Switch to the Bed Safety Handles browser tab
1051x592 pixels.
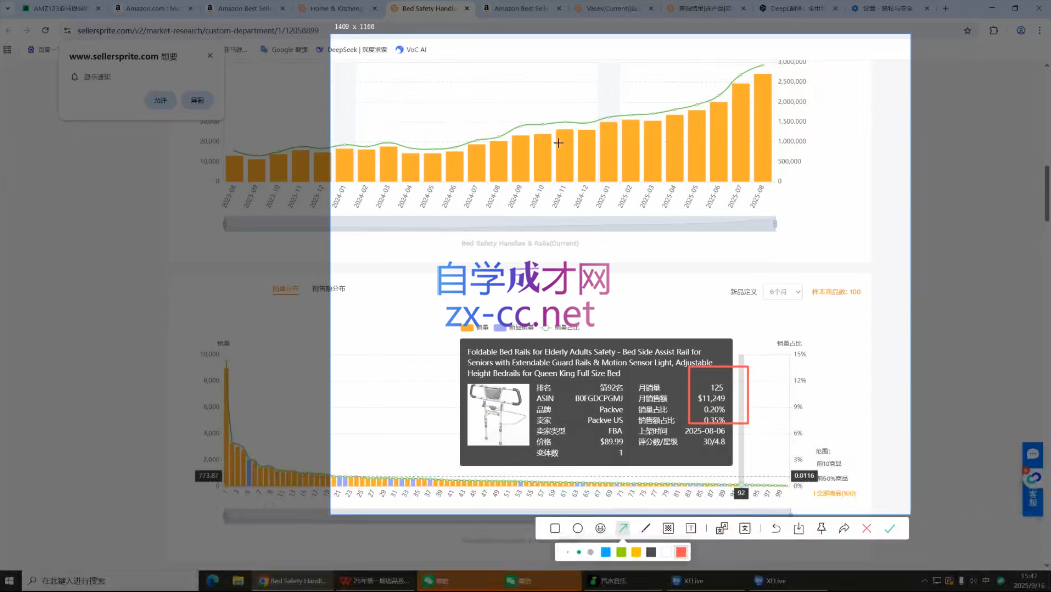point(429,8)
